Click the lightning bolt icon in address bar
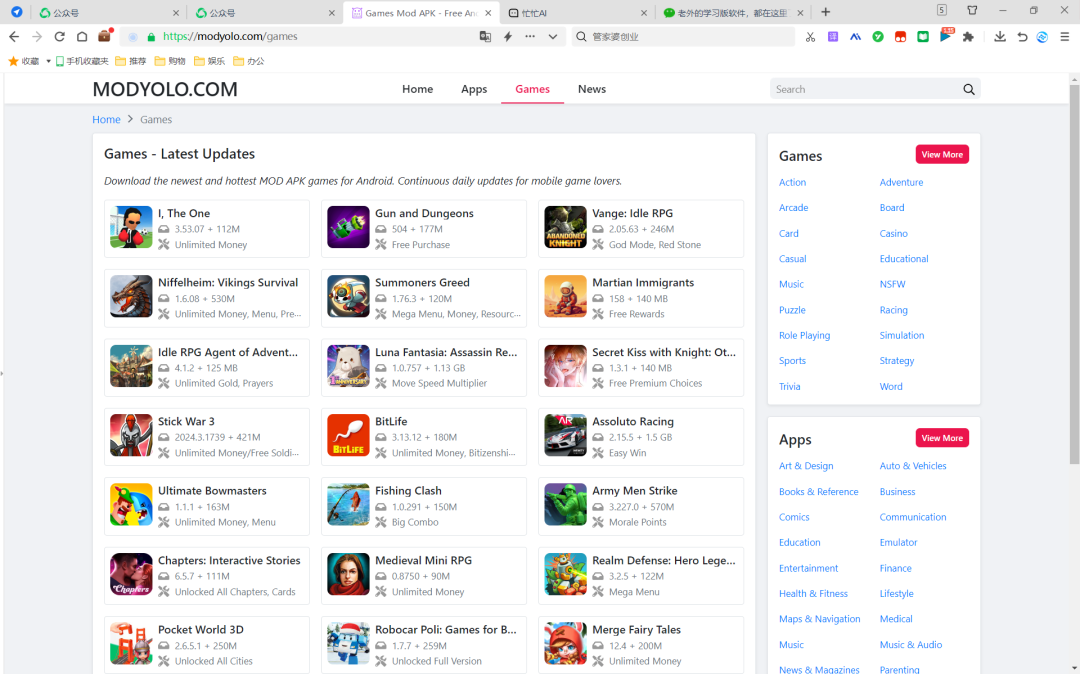Image resolution: width=1080 pixels, height=674 pixels. coord(508,36)
